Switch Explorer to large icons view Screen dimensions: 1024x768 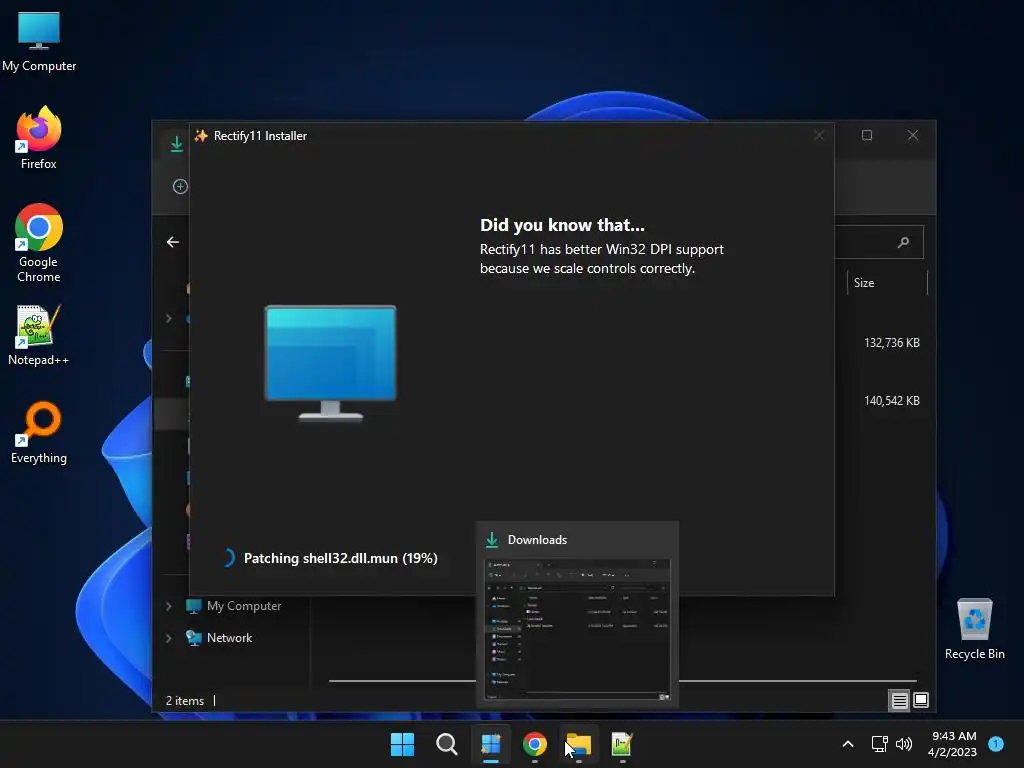[x=921, y=701]
